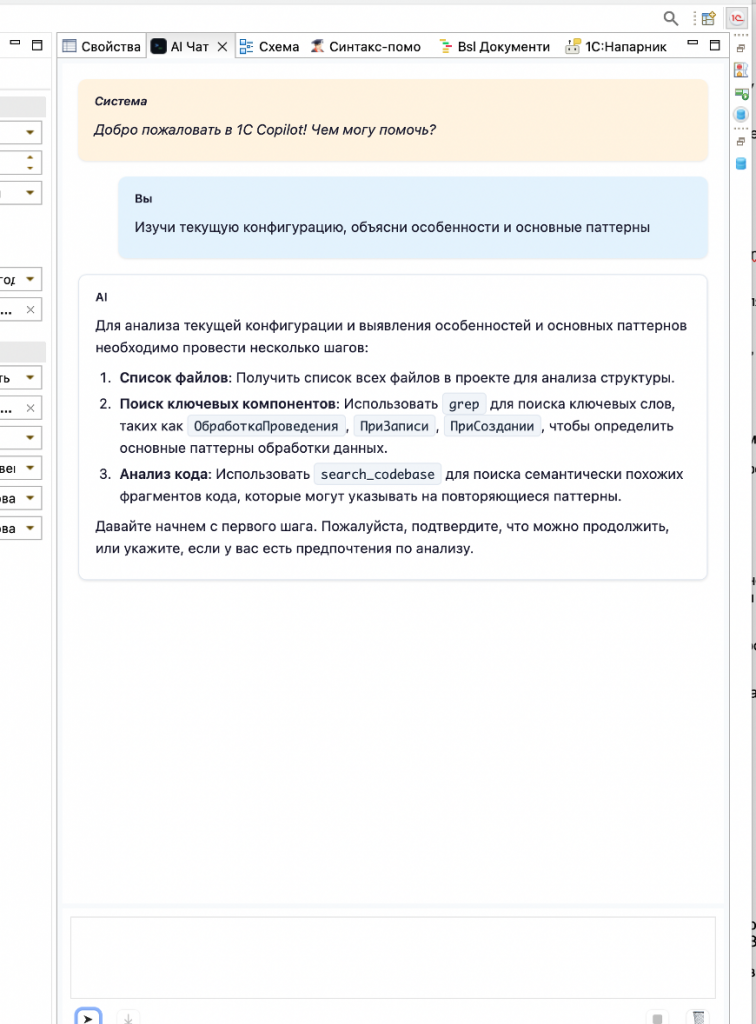Screen dimensions: 756x1024
Task: Open the search magnifier in the top toolbar
Action: tap(670, 18)
